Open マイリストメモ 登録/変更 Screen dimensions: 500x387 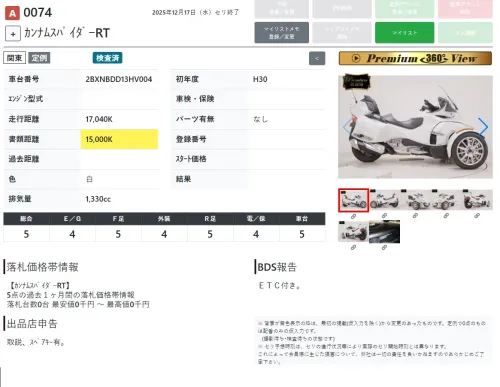click(x=282, y=33)
